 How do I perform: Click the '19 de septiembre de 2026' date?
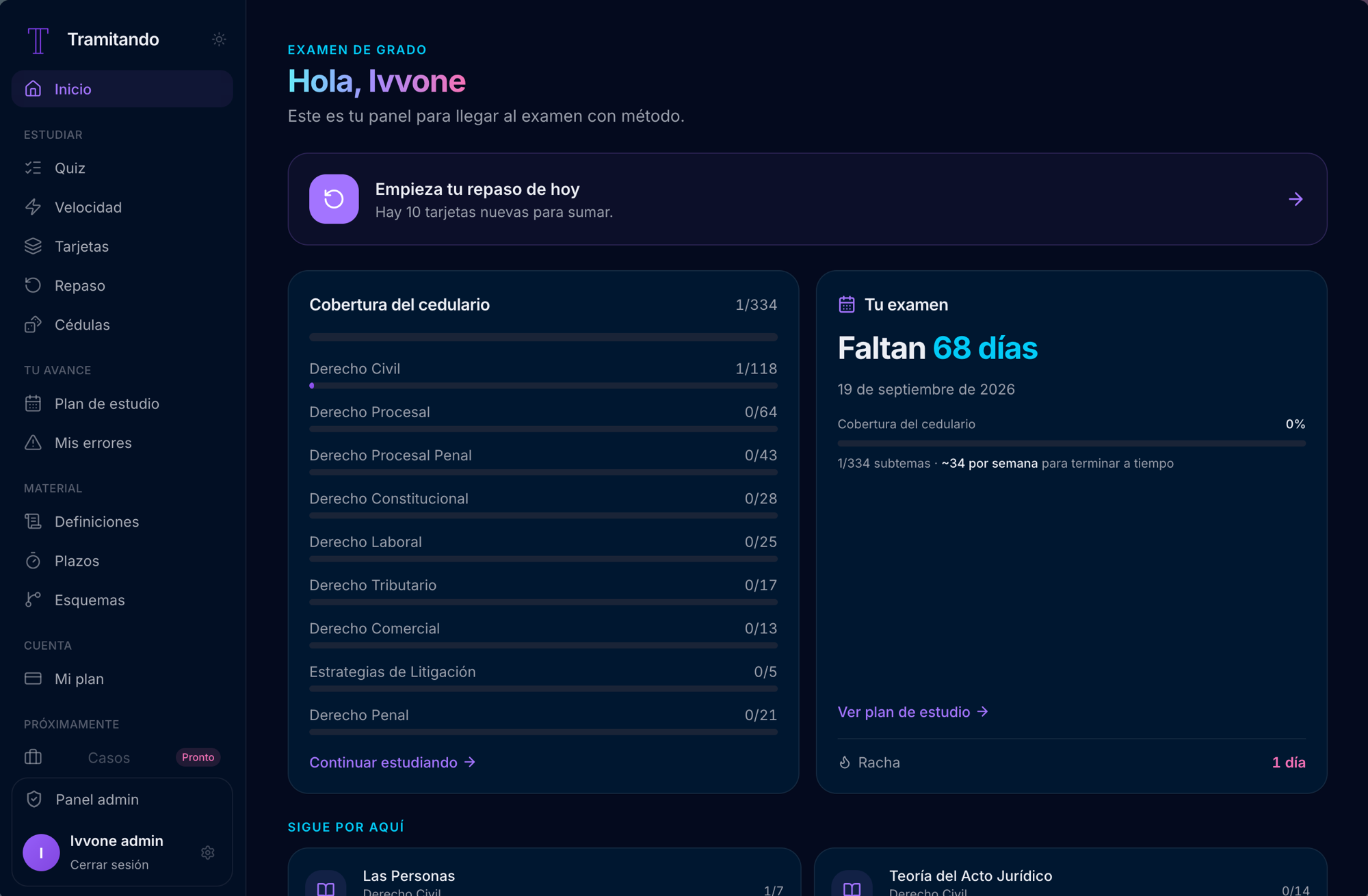(x=926, y=389)
